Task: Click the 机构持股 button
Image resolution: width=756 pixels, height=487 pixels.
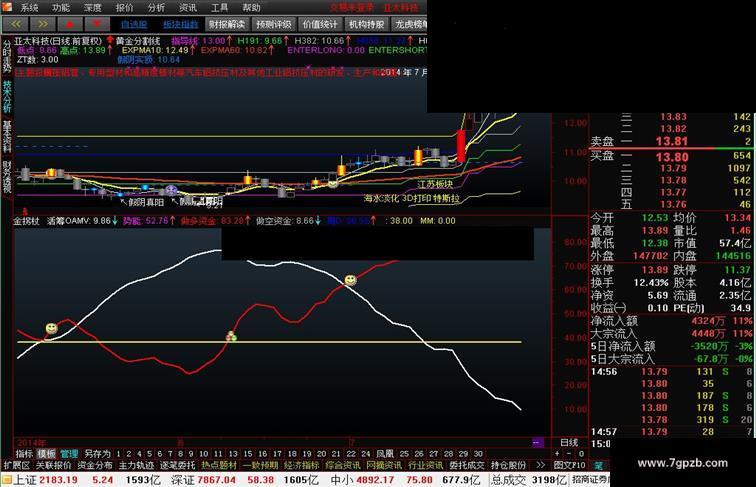Action: click(x=366, y=25)
